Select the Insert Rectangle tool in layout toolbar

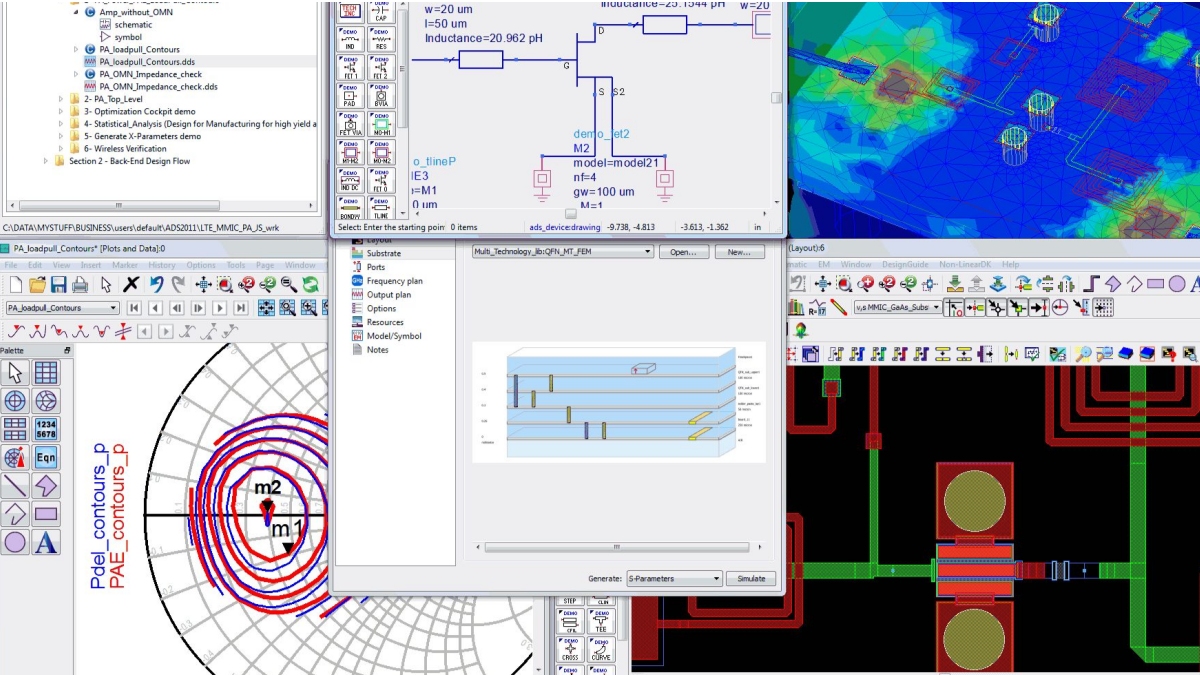[x=1155, y=284]
